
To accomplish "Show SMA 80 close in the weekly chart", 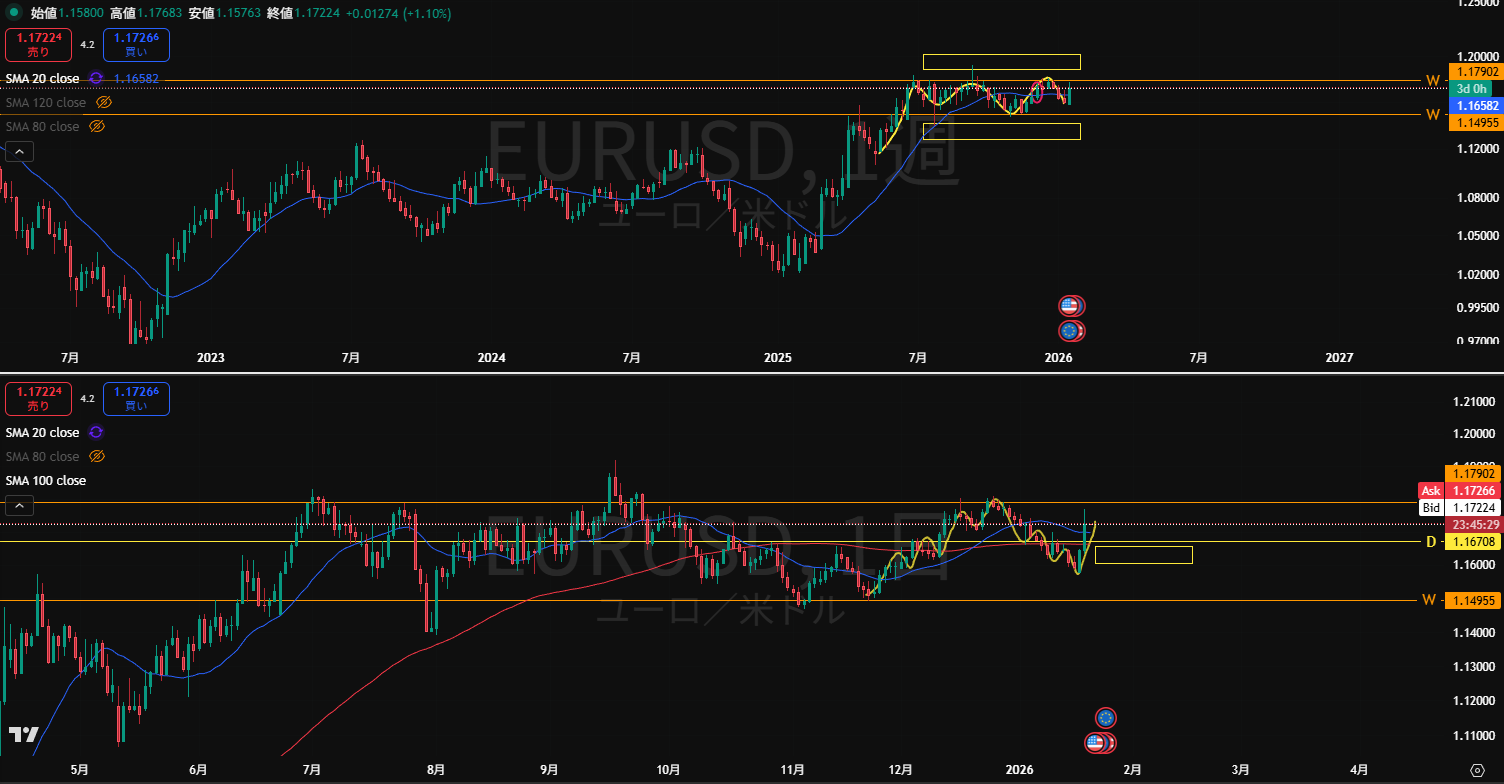I will [x=97, y=126].
